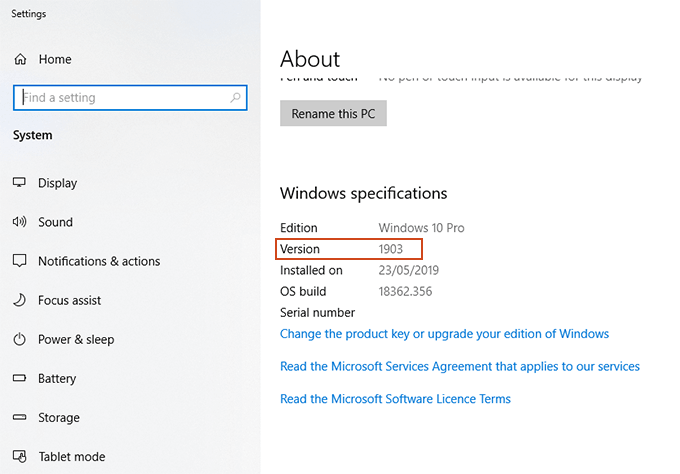Read the Microsoft Services Agreement link
Viewport: 680px width, 474px height.
460,367
